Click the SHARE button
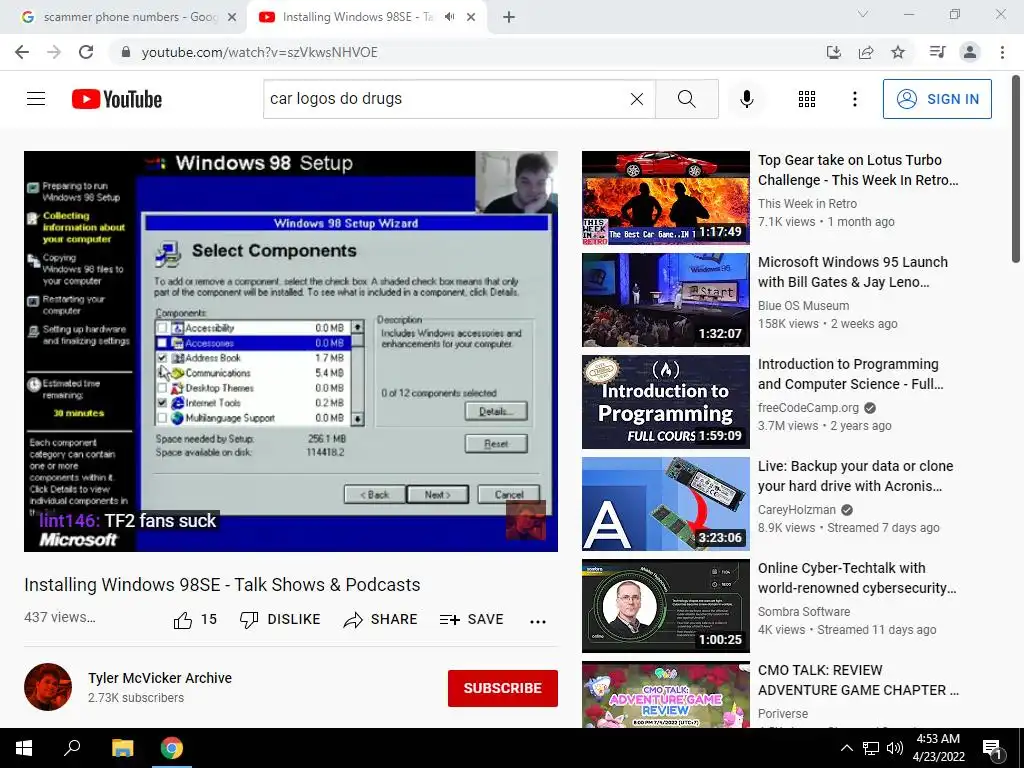1024x768 pixels. tap(380, 619)
